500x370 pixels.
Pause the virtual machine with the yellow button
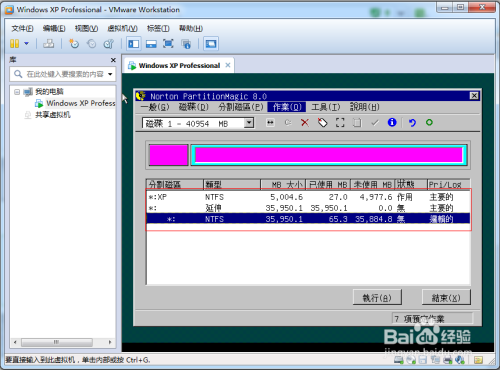pos(14,44)
